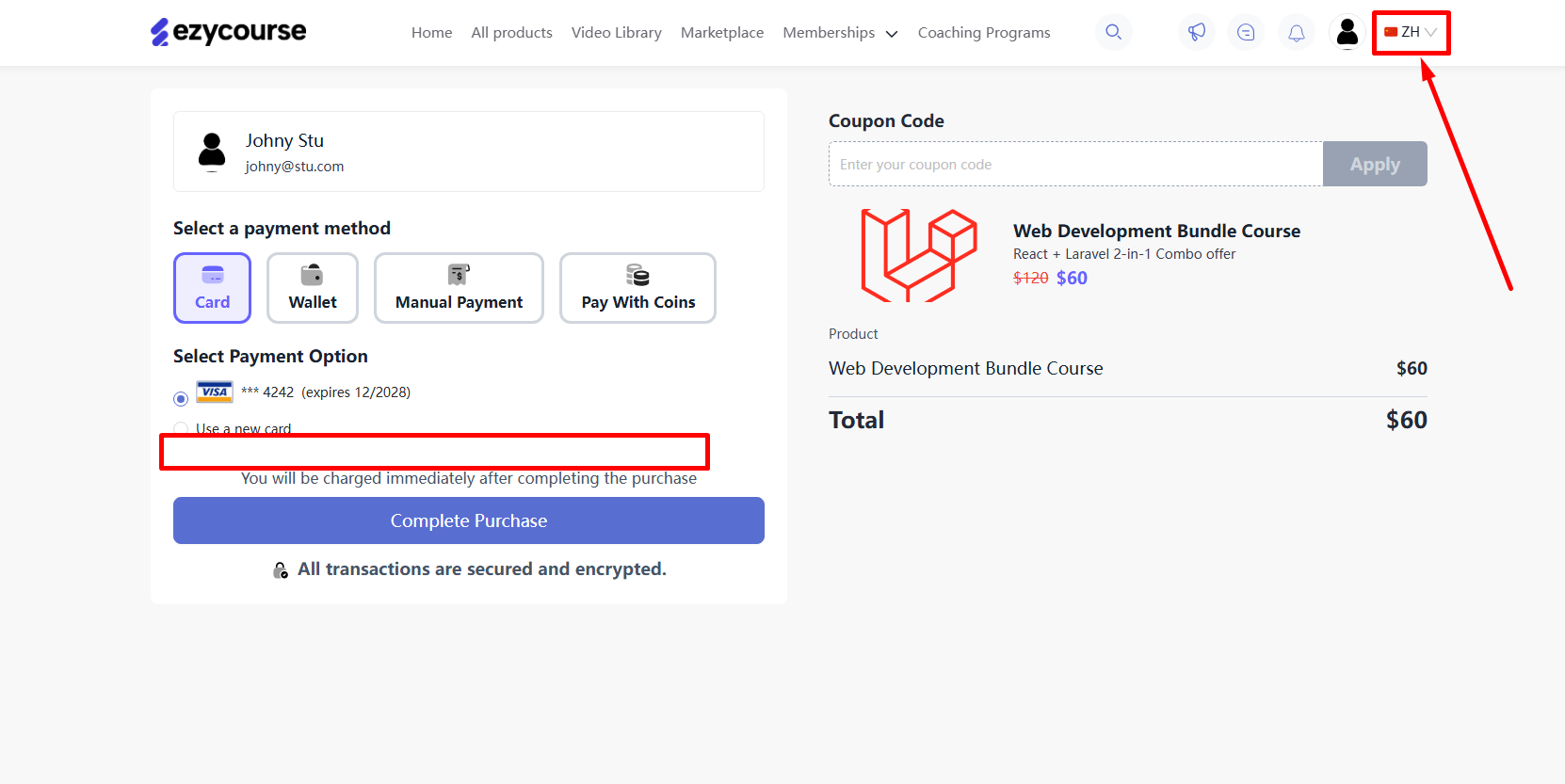Focus the coupon code input field

click(x=1075, y=164)
